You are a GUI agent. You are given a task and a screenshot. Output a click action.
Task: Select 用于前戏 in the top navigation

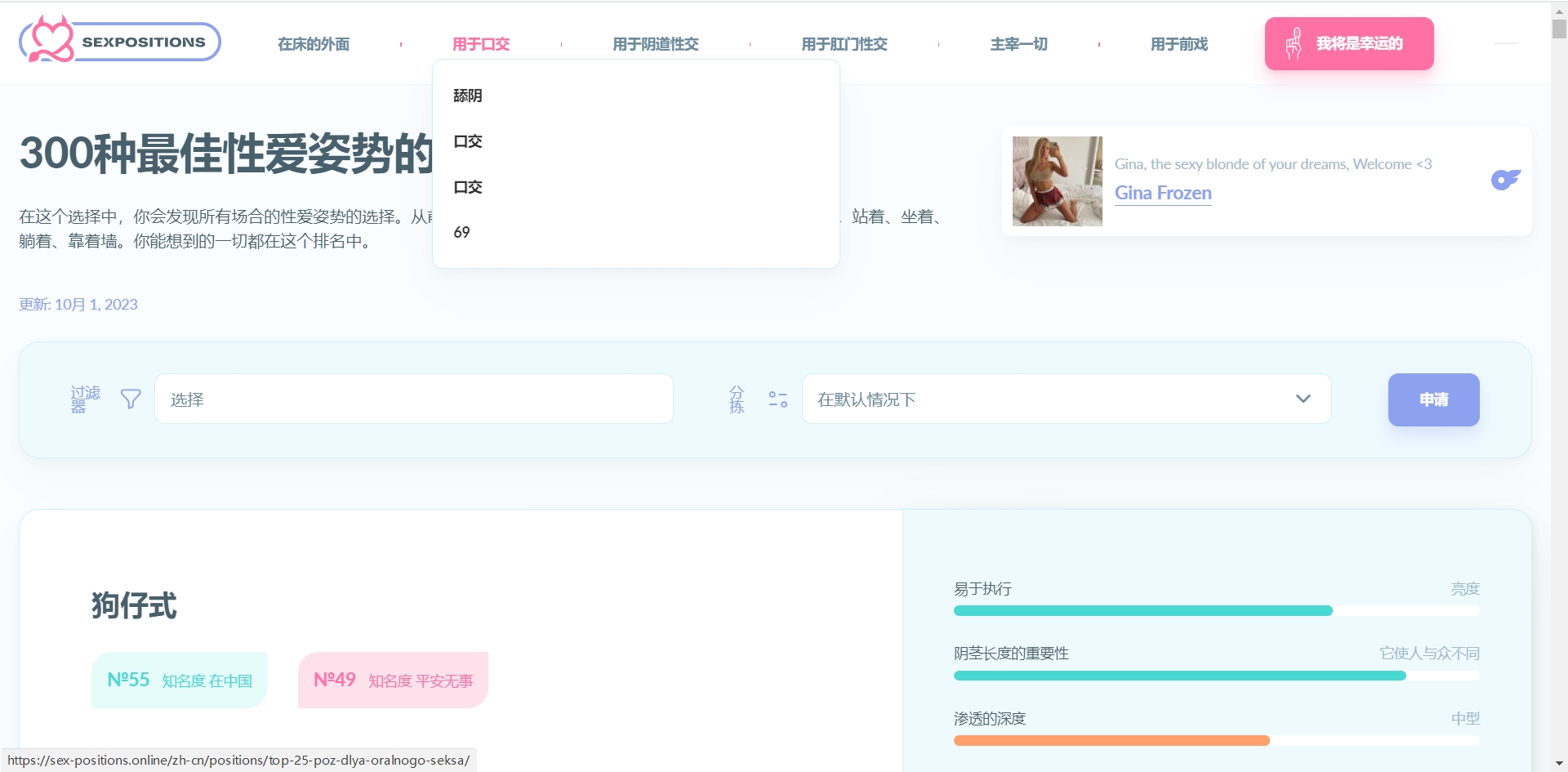point(1178,44)
